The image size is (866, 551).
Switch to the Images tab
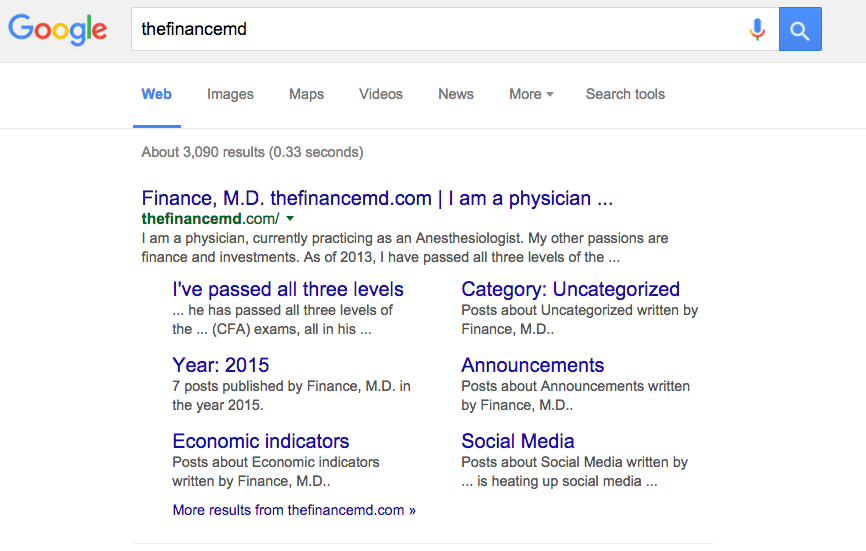click(x=230, y=94)
